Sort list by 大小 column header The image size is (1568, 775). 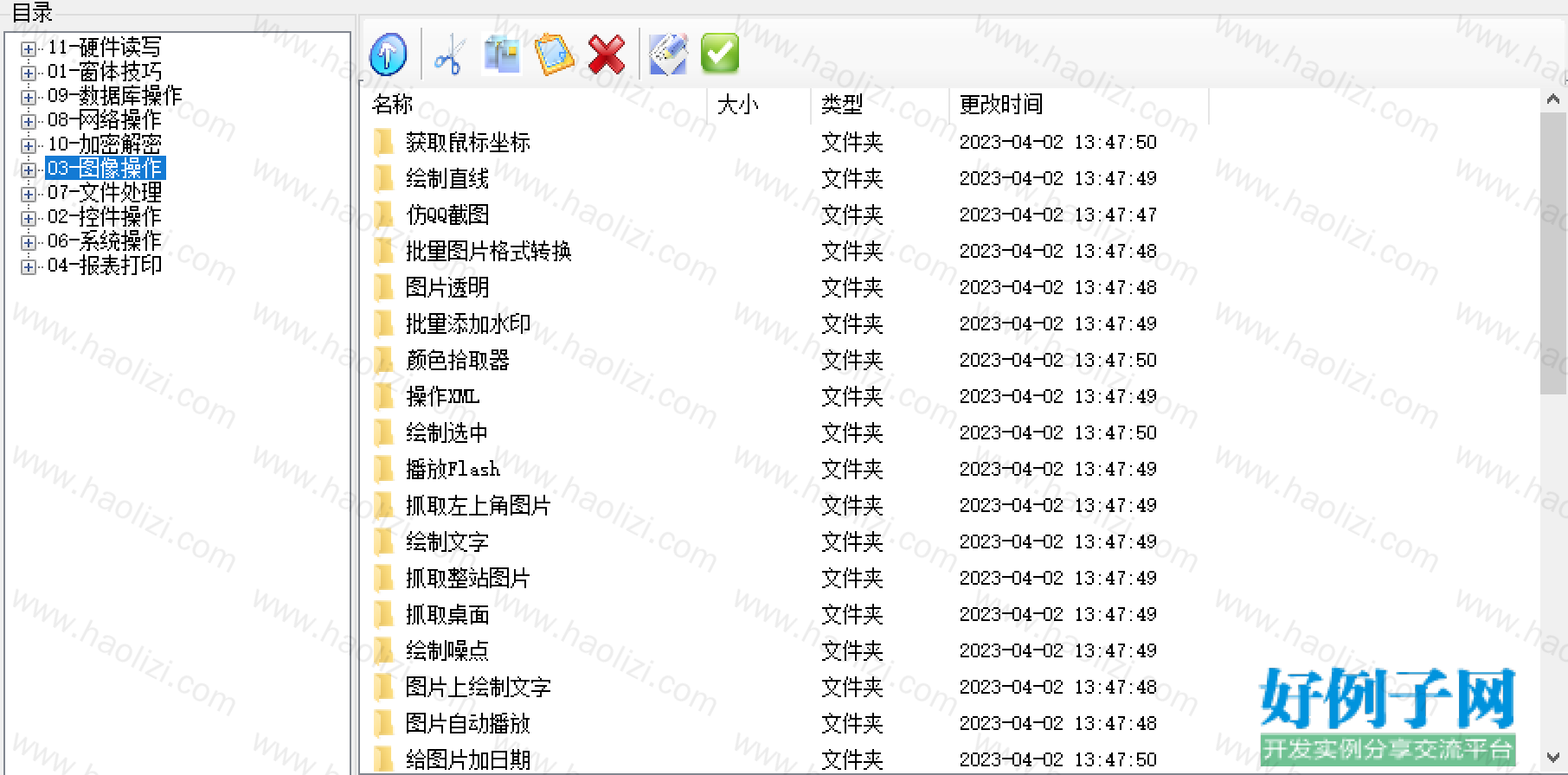click(x=759, y=105)
